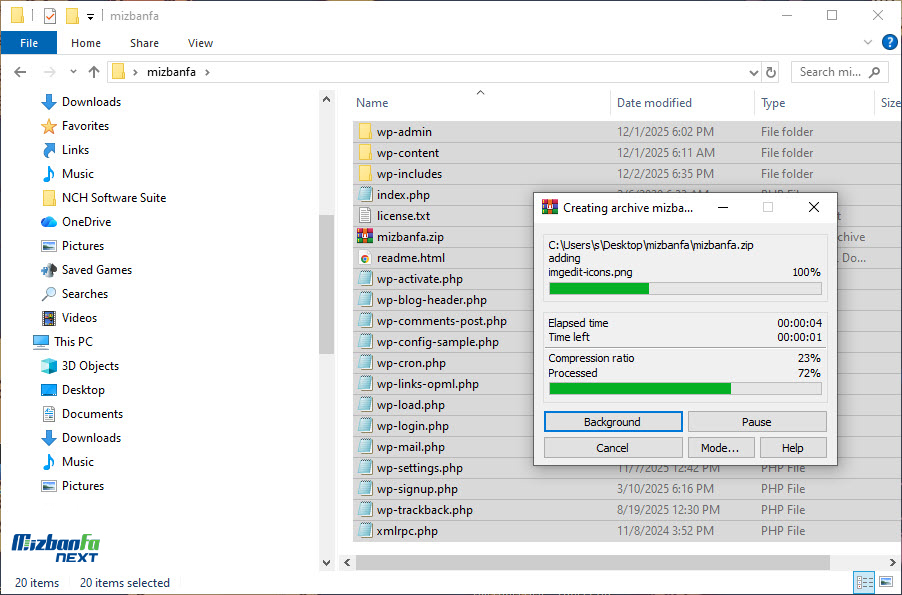Screen dimensions: 902x595
Task: Click the properties checkmark quick access icon
Action: [50, 16]
